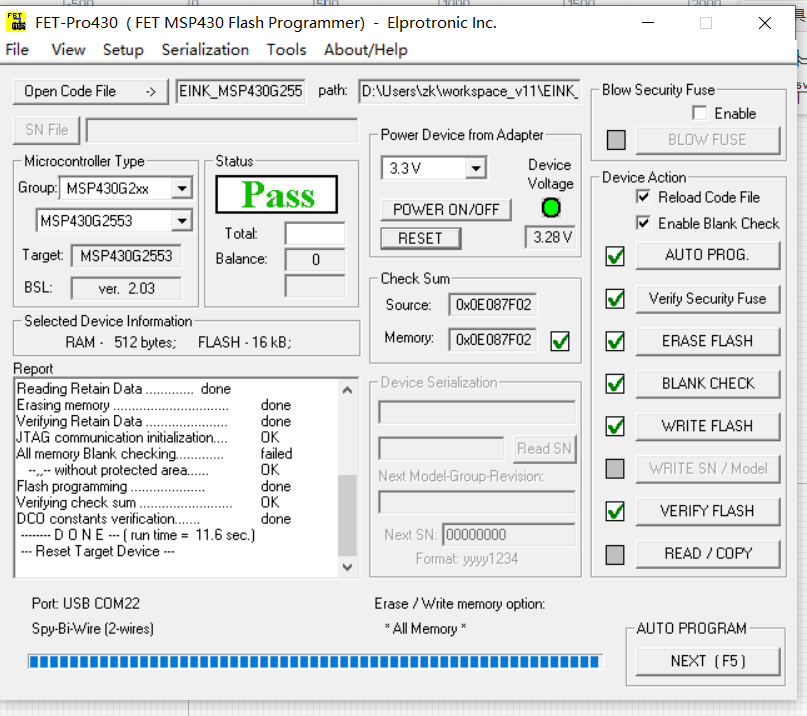Click the green Pass status display
The height and width of the screenshot is (716, 807).
[277, 195]
